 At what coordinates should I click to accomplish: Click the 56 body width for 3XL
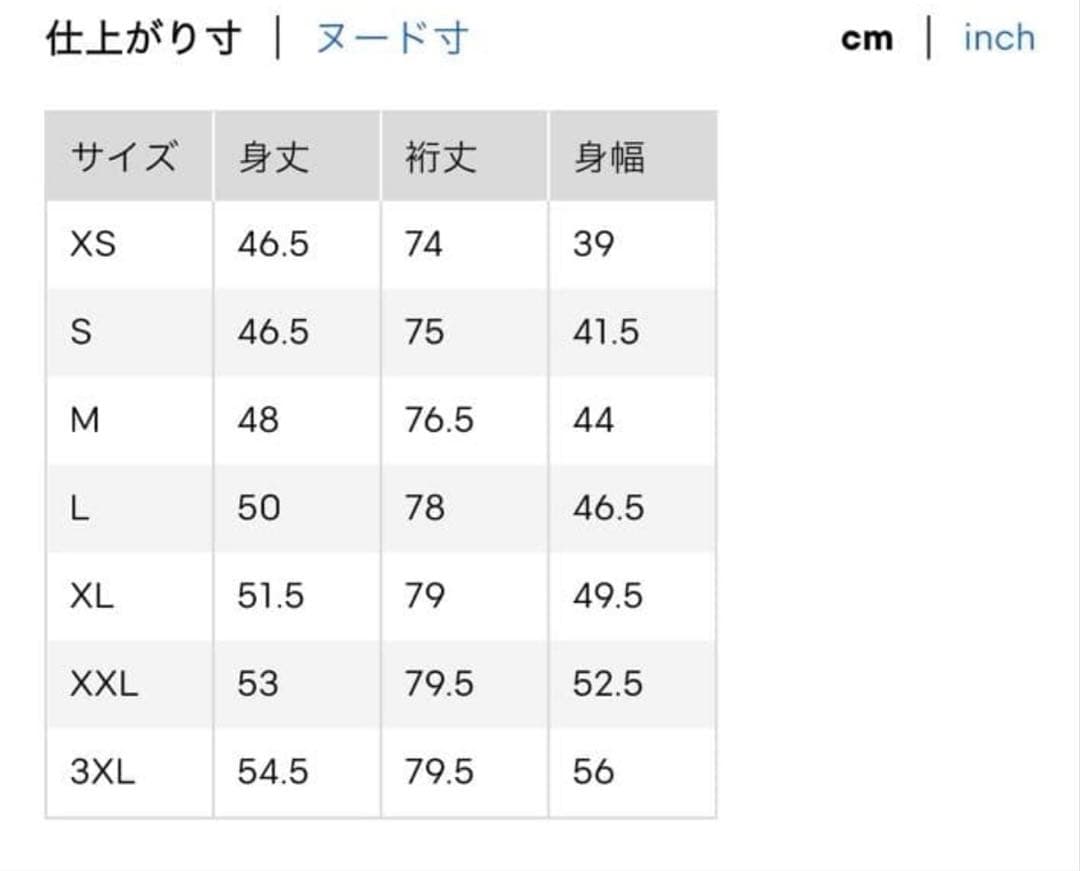593,772
